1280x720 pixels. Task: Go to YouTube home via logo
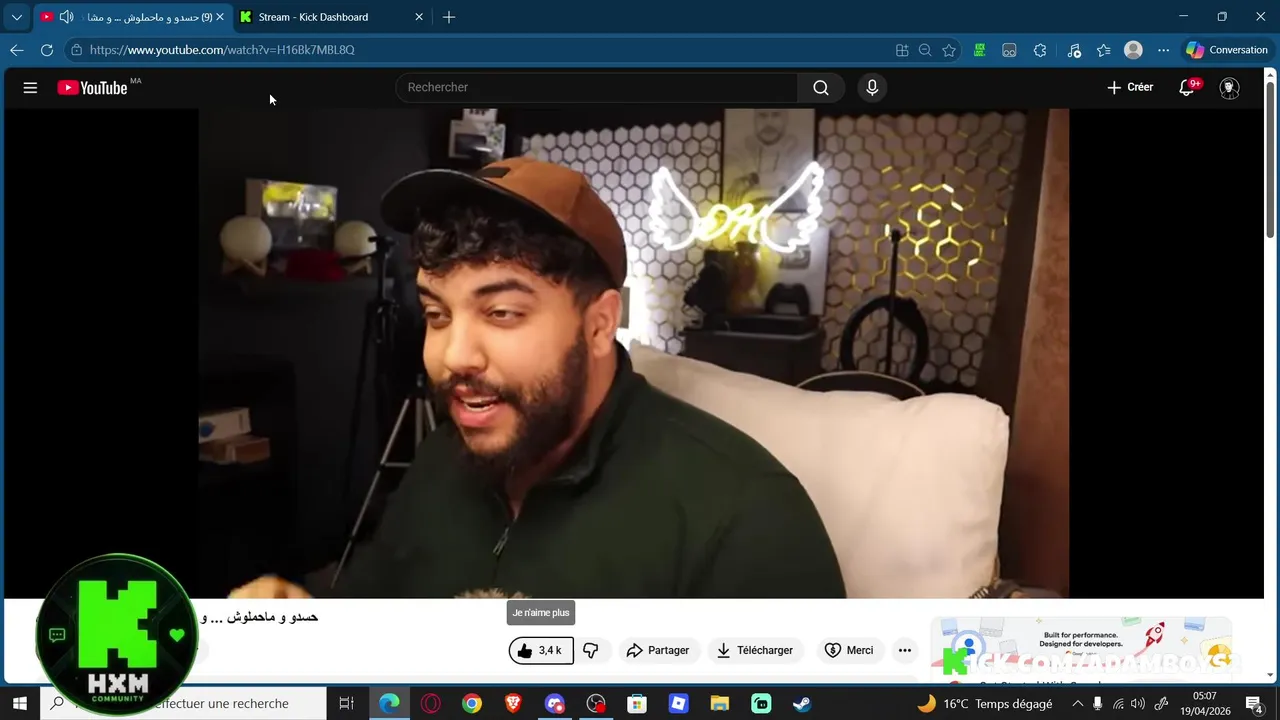click(92, 88)
